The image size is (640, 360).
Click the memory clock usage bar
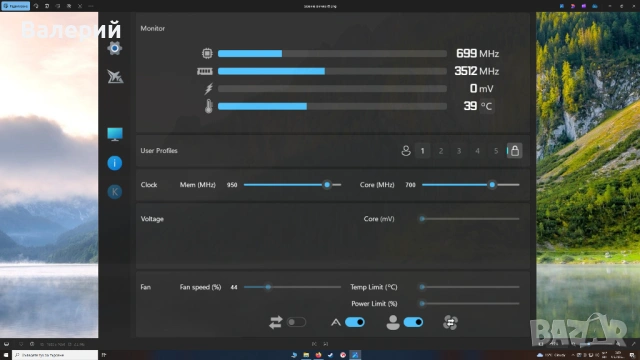[332, 71]
